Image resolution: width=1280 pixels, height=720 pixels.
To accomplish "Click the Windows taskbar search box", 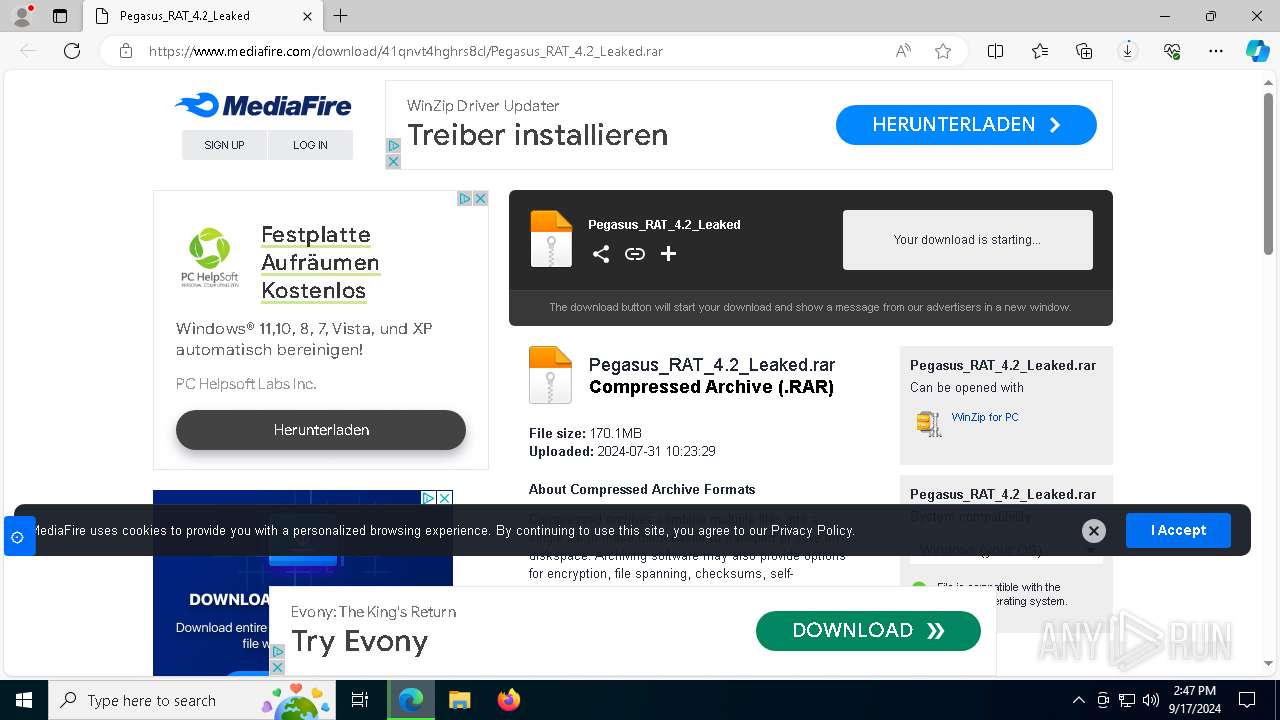I will (192, 700).
